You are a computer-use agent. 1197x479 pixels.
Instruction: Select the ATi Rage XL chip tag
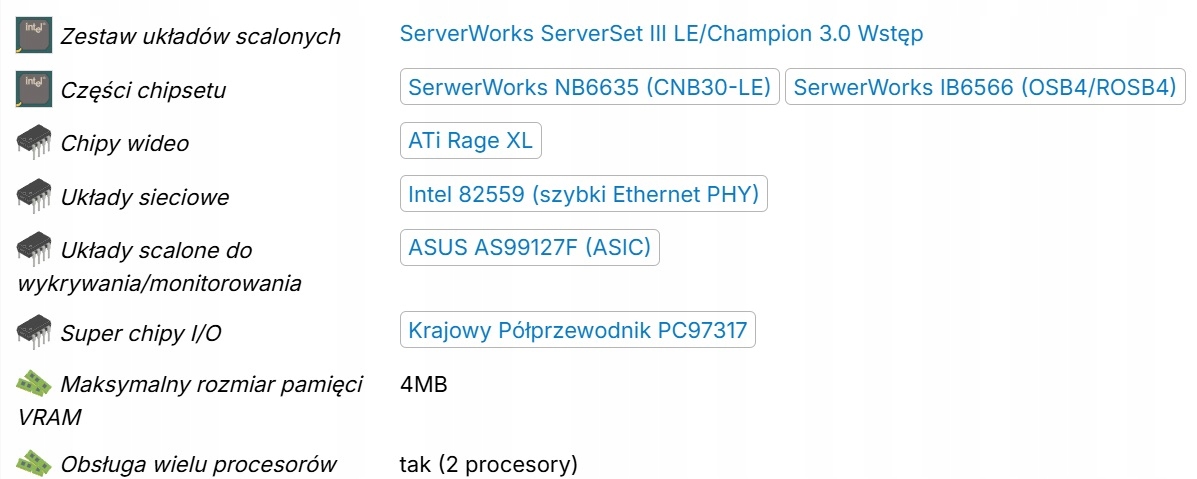click(x=470, y=141)
